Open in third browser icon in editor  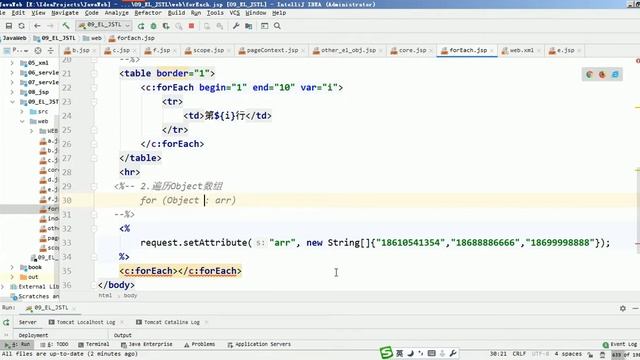tap(615, 74)
